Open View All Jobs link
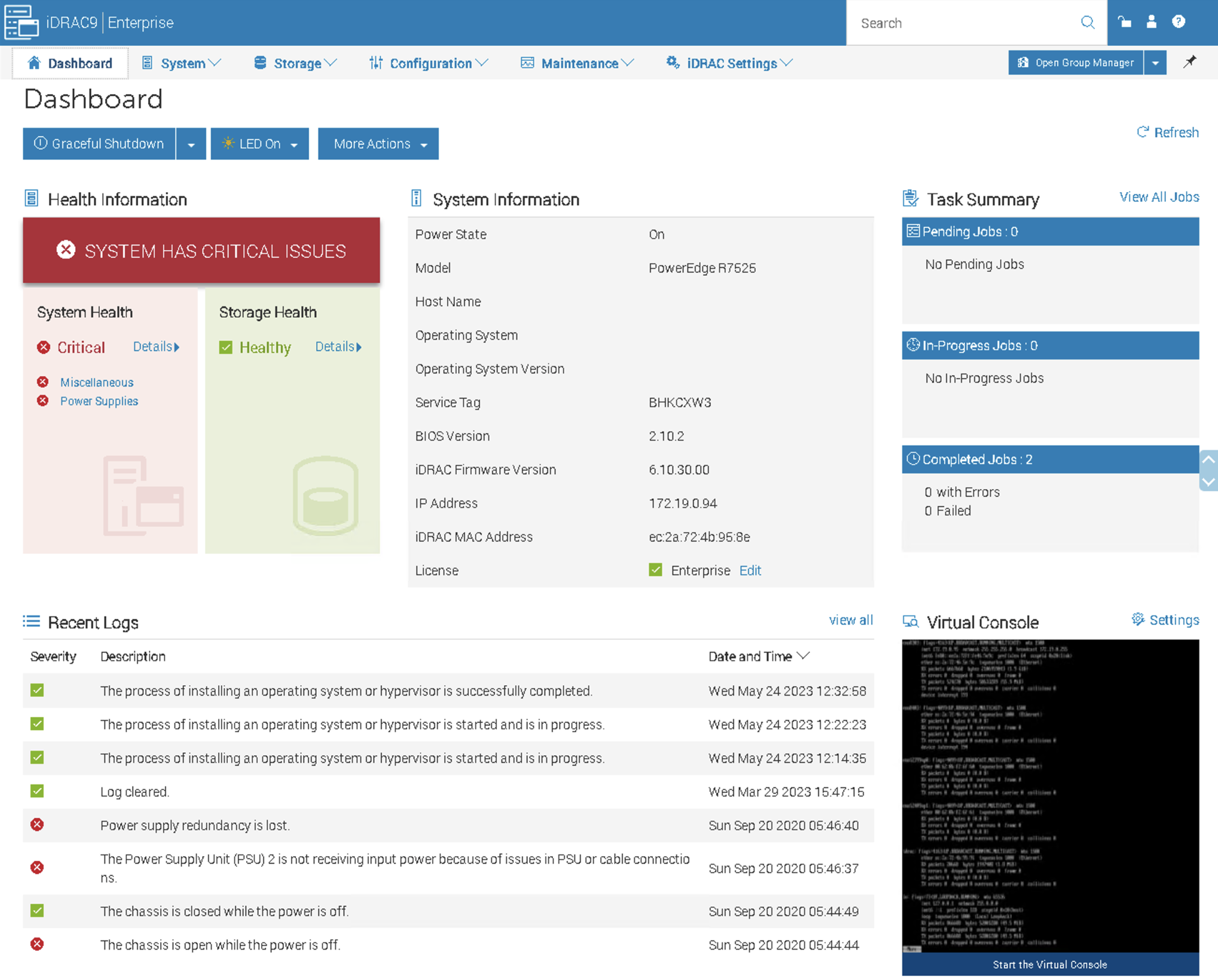The height and width of the screenshot is (980, 1218). point(1159,197)
